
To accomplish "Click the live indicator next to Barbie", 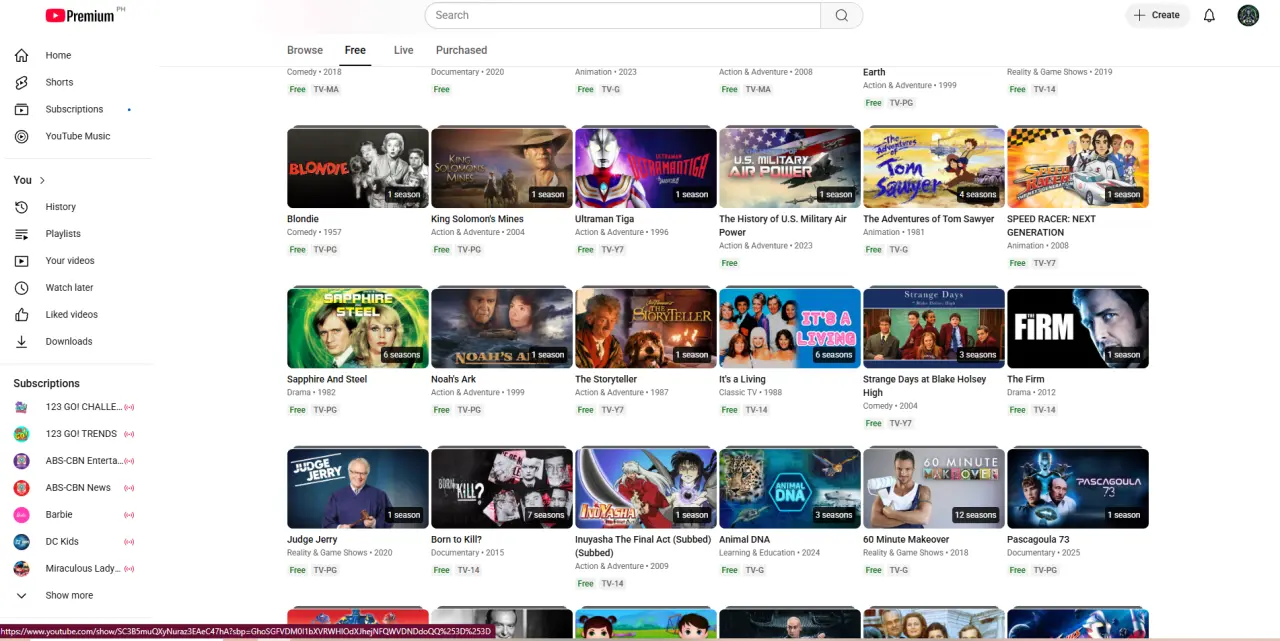I will coord(129,515).
